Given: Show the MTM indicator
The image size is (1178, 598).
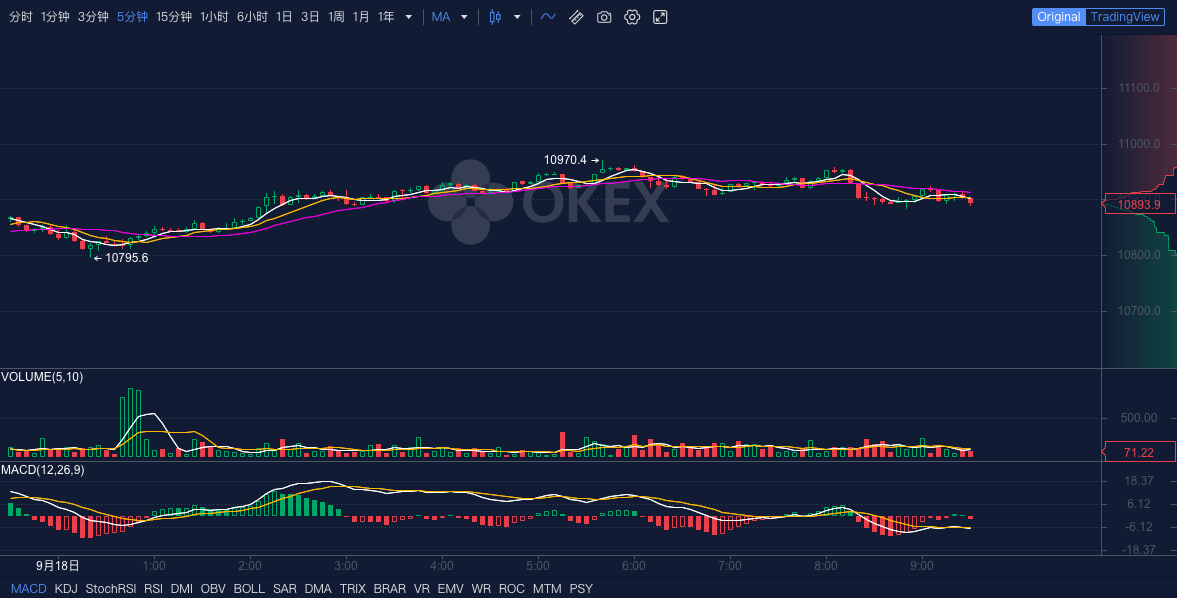Looking at the screenshot, I should [x=547, y=589].
